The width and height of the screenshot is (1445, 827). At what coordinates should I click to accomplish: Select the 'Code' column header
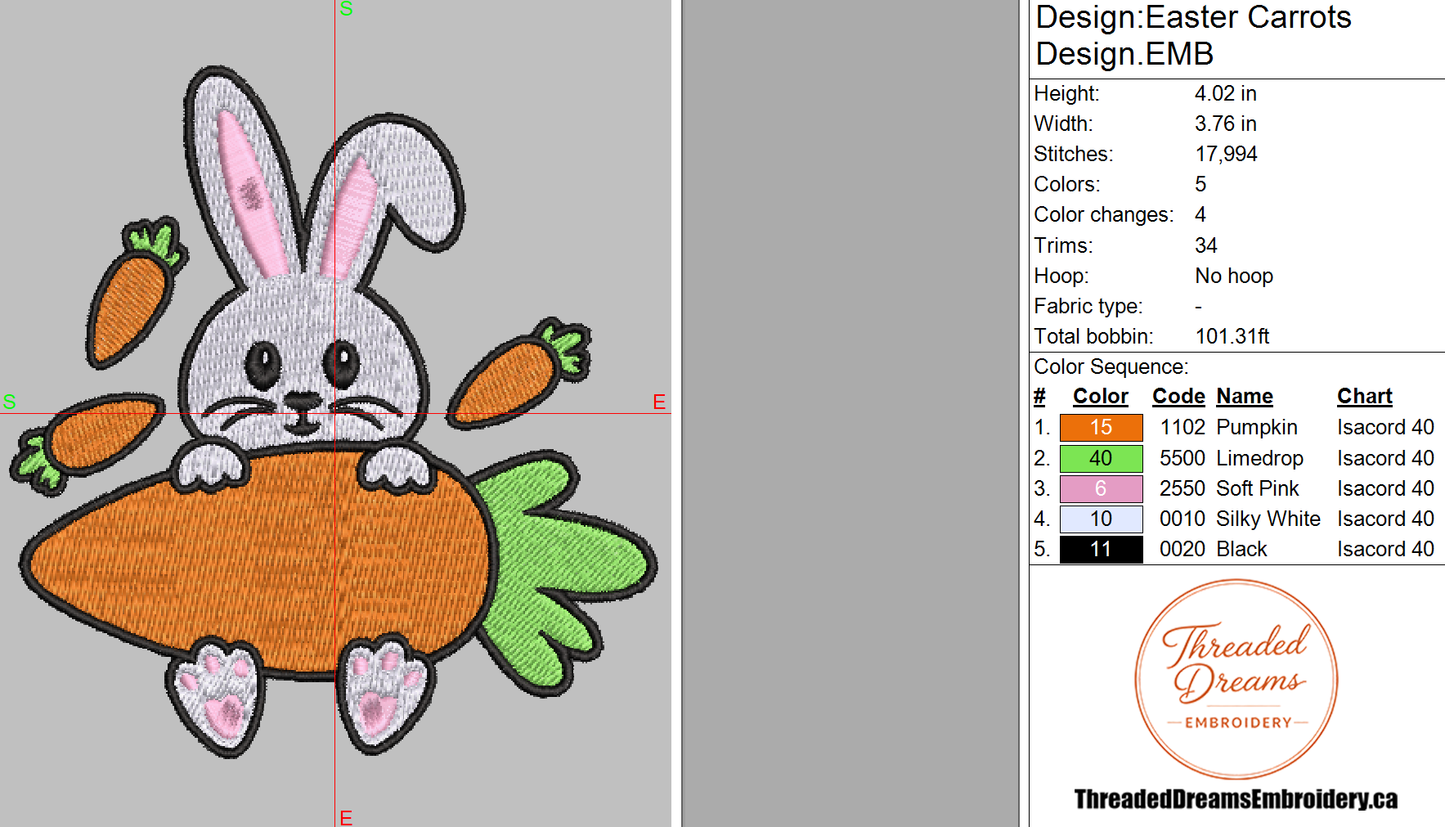tap(1179, 397)
